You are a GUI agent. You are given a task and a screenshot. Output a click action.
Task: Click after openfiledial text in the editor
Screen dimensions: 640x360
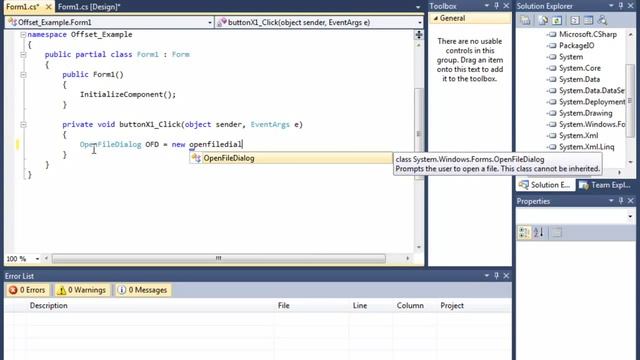coord(243,144)
